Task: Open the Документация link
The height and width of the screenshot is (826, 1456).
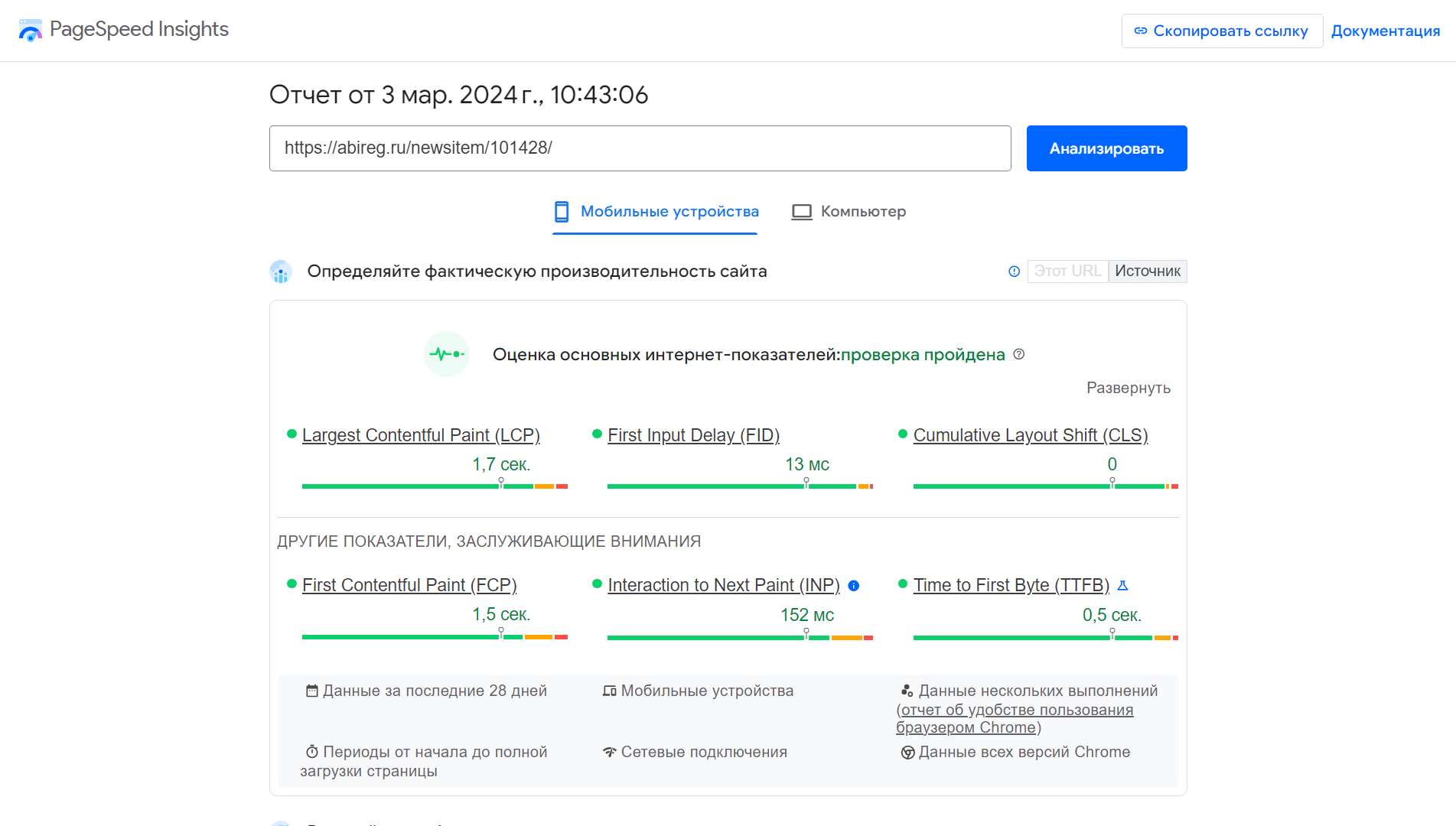Action: (1385, 31)
